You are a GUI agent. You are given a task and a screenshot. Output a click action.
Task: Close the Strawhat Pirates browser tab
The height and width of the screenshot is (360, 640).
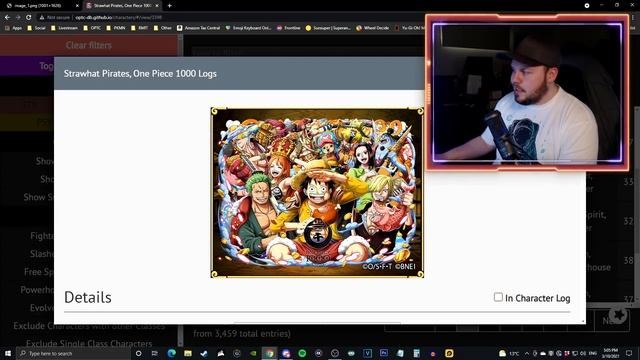[157, 6]
